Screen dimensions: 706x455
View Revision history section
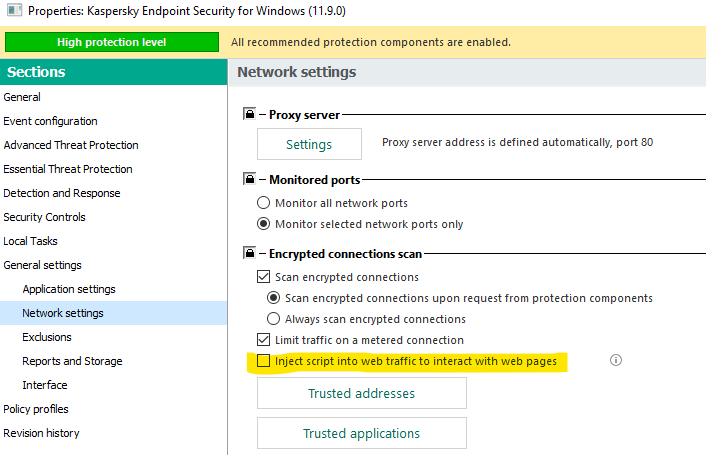[x=41, y=433]
